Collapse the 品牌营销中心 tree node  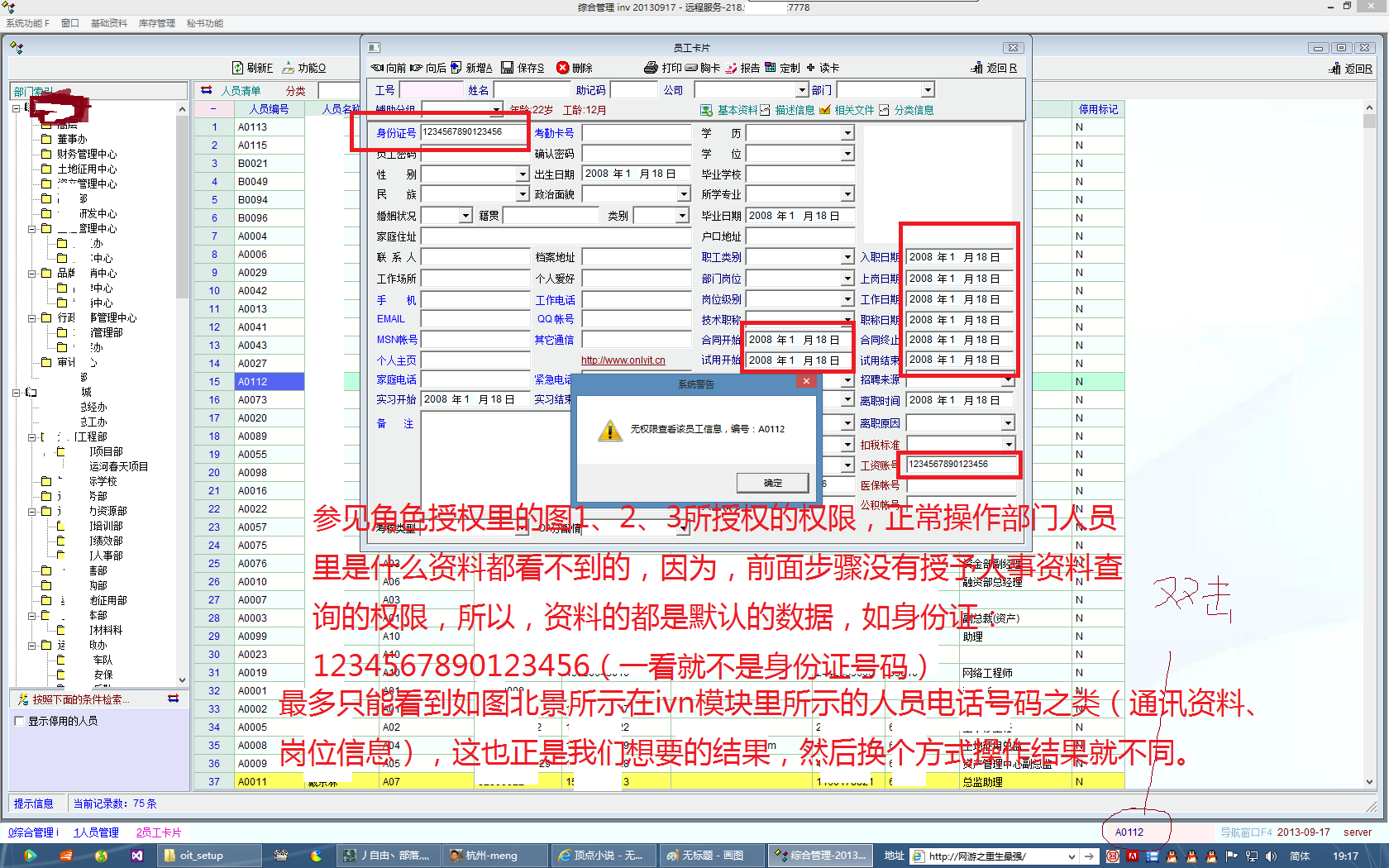32,273
